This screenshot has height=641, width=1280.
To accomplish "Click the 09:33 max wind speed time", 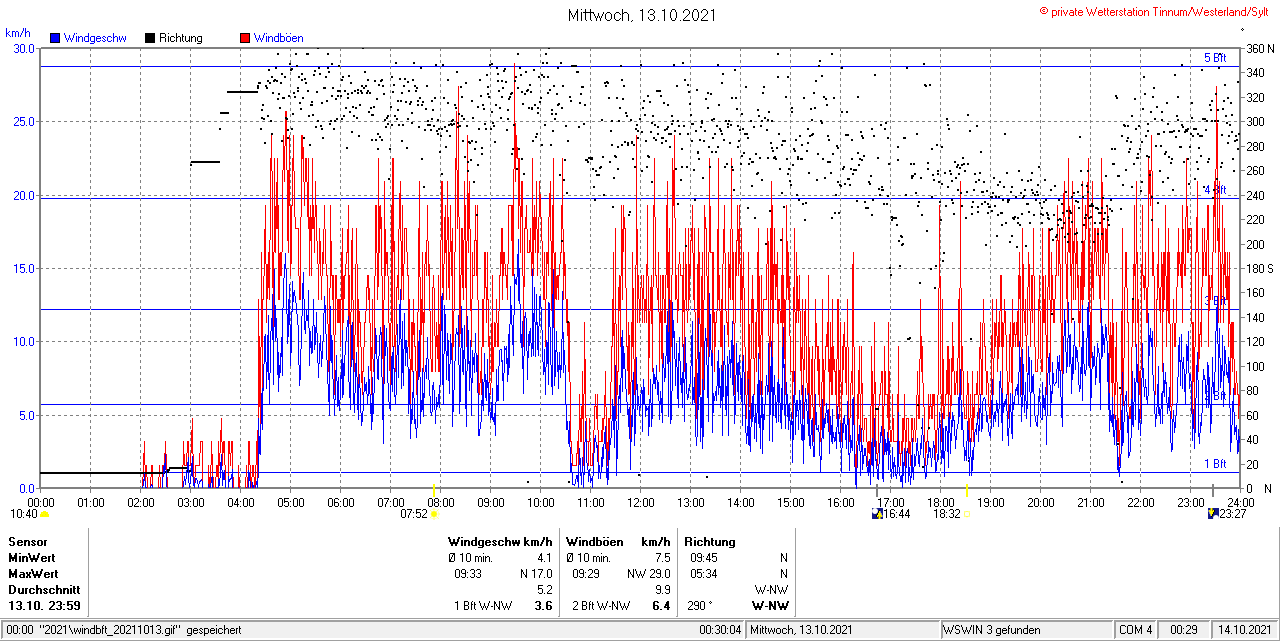I will (469, 573).
